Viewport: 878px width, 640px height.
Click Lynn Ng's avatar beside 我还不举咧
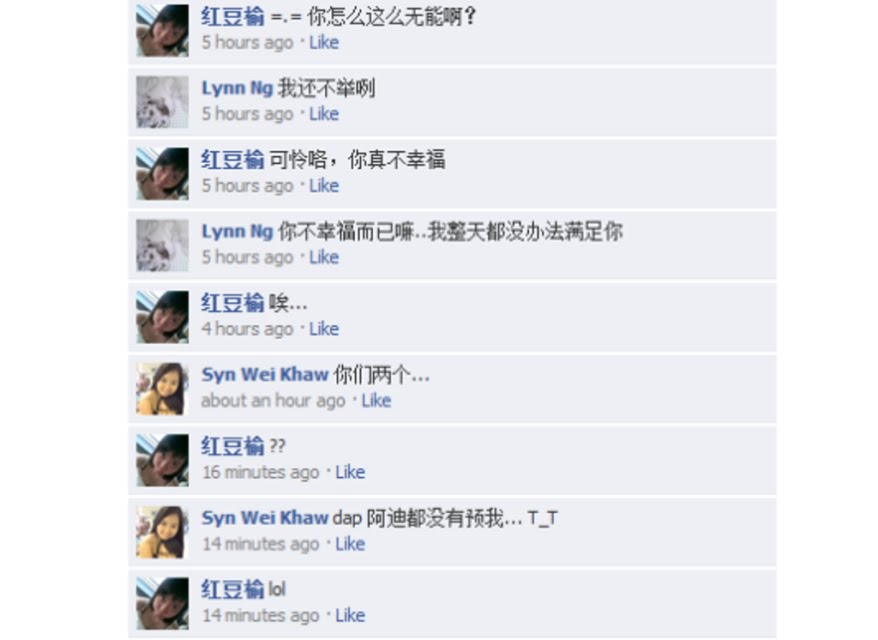(162, 102)
